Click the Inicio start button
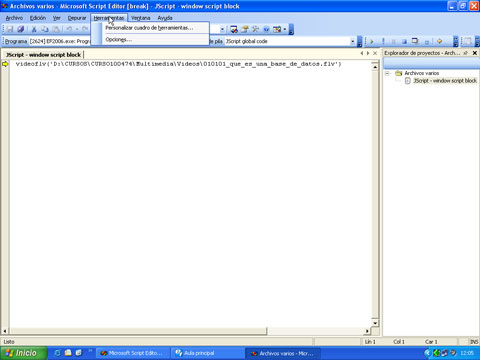Image resolution: width=480 pixels, height=360 pixels. pos(23,353)
